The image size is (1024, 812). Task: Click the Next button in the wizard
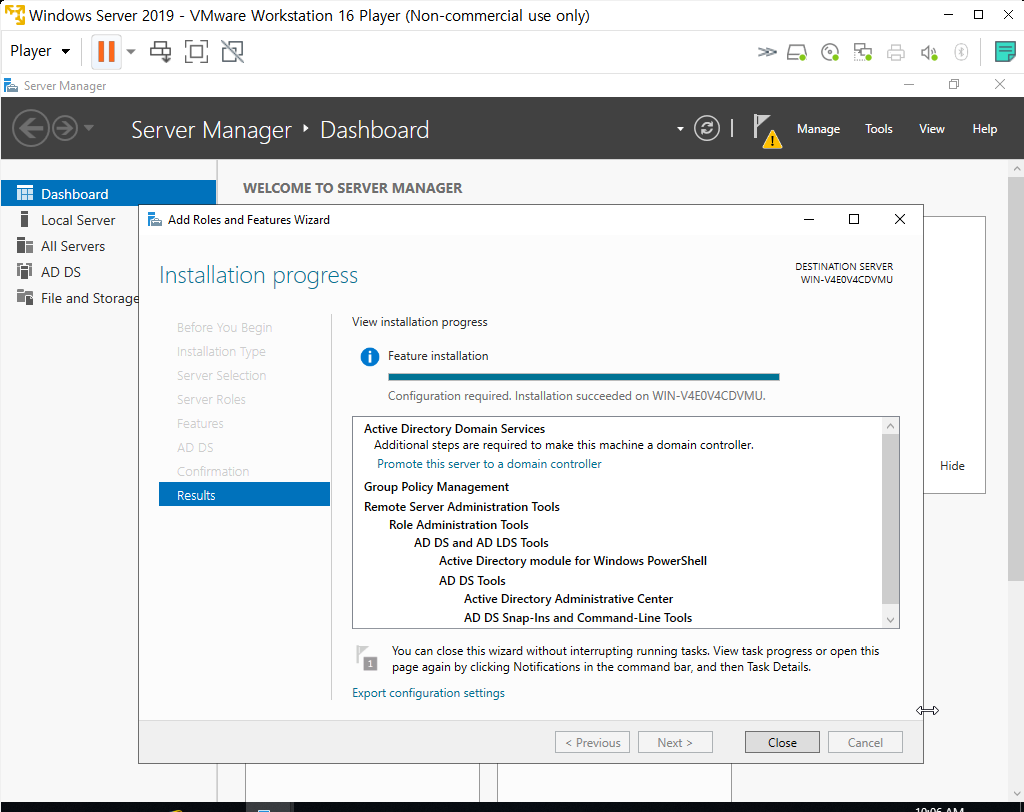coord(675,742)
